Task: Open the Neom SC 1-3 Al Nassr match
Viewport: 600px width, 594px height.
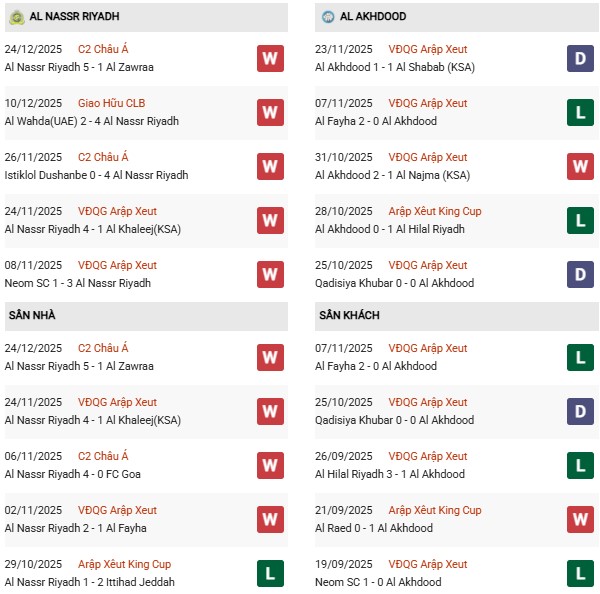Action: pos(77,283)
